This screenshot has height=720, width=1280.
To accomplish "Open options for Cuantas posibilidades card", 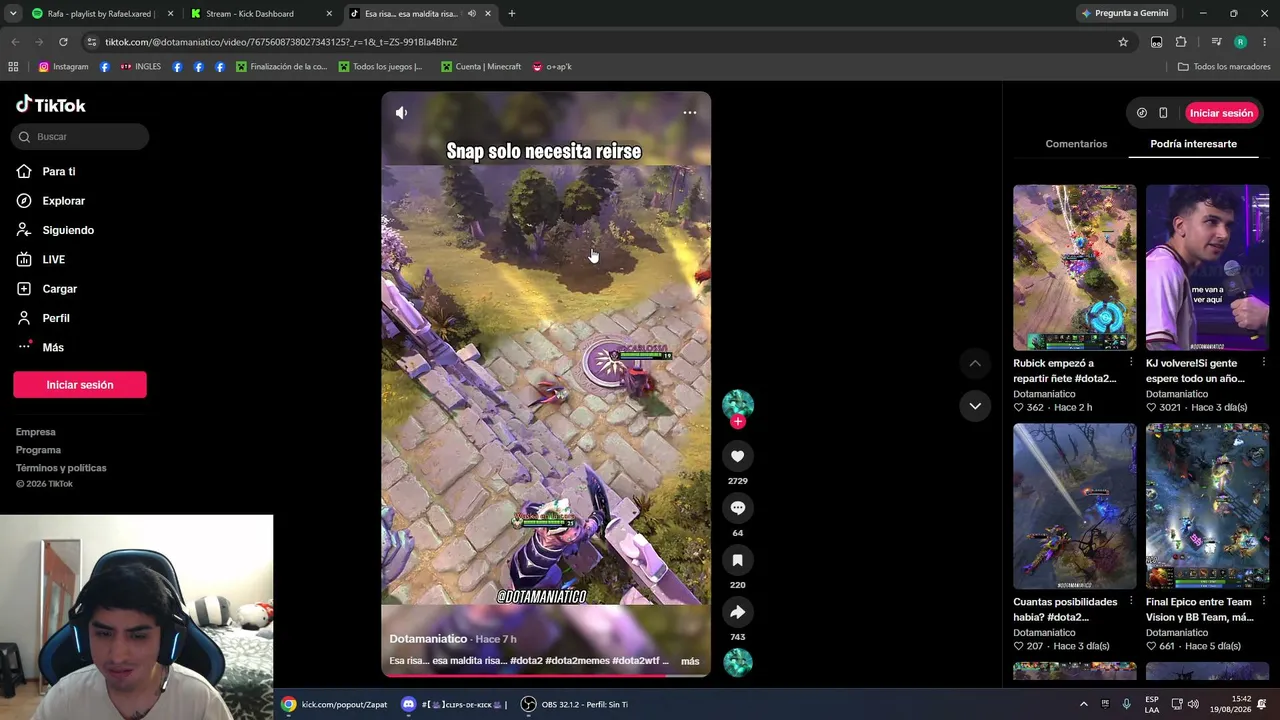I will click(x=1131, y=602).
